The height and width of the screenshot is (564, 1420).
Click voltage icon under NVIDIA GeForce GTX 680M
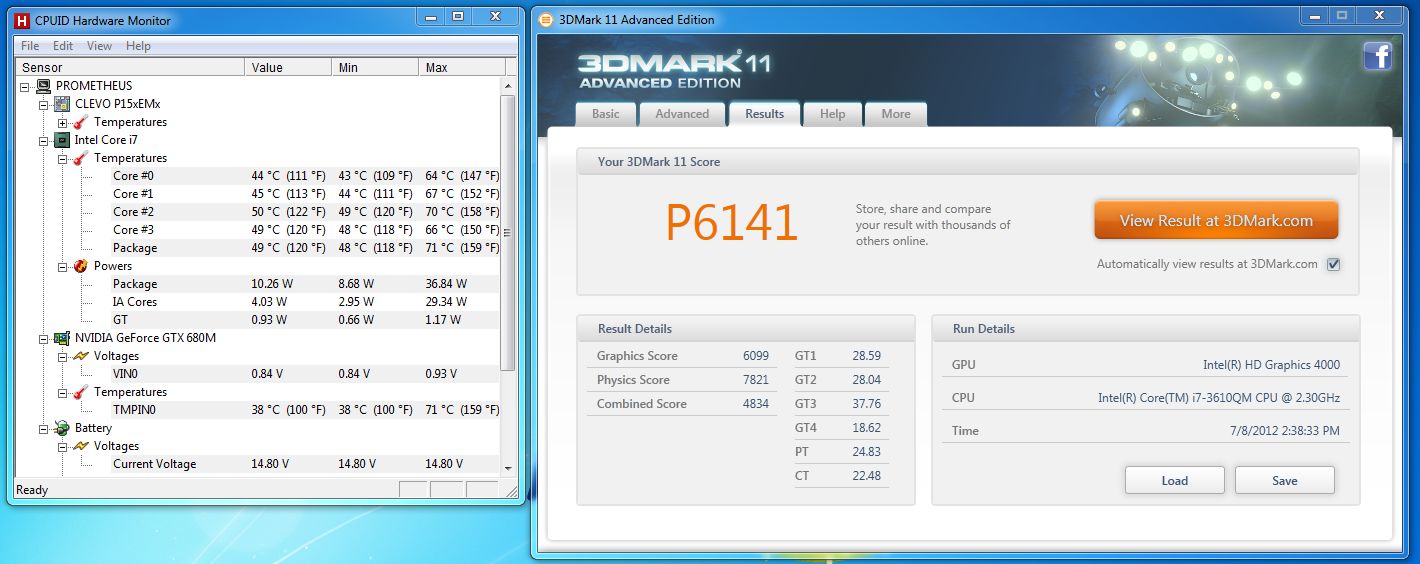click(80, 356)
